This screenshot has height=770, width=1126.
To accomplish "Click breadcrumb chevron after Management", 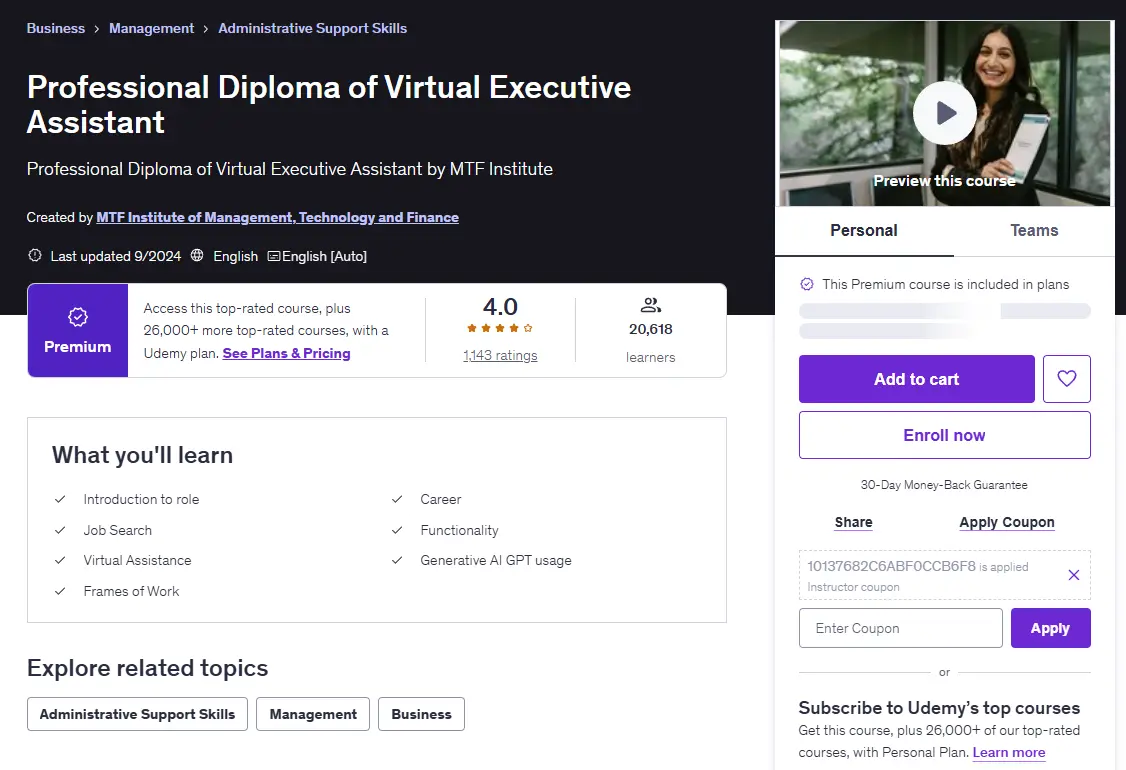I will point(205,29).
